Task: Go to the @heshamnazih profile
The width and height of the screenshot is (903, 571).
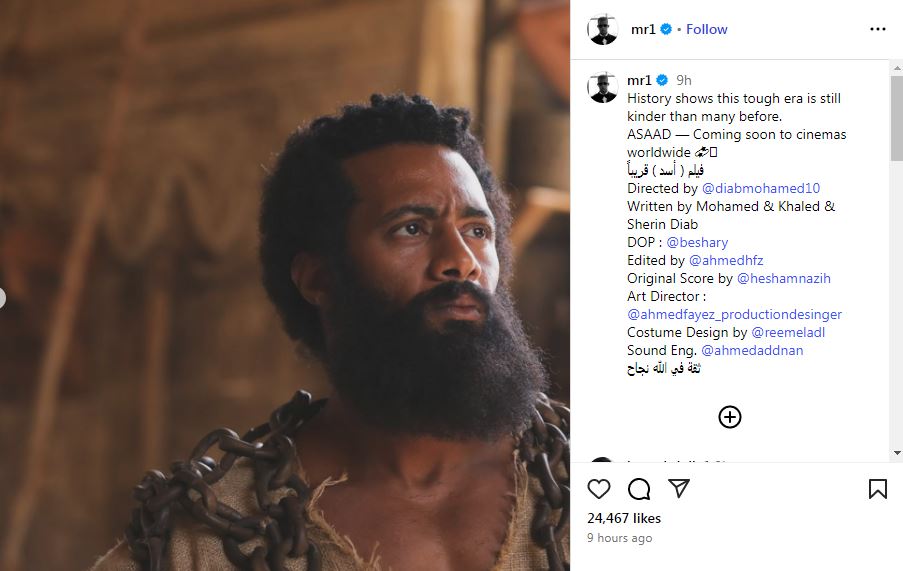Action: pos(784,278)
